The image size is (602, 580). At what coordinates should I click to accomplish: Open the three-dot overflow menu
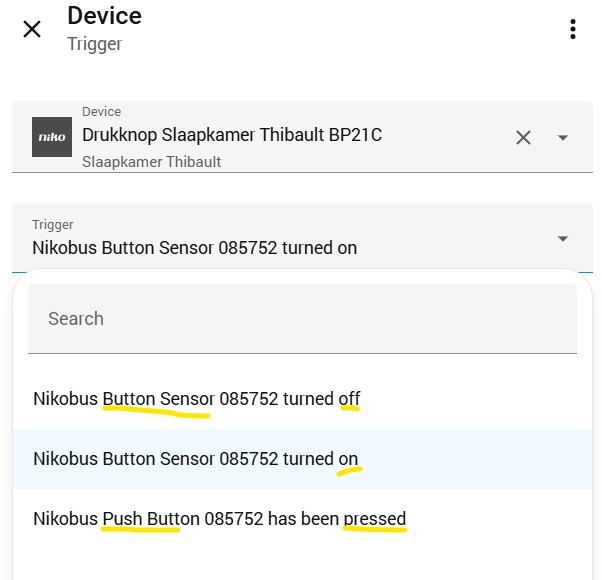point(572,29)
